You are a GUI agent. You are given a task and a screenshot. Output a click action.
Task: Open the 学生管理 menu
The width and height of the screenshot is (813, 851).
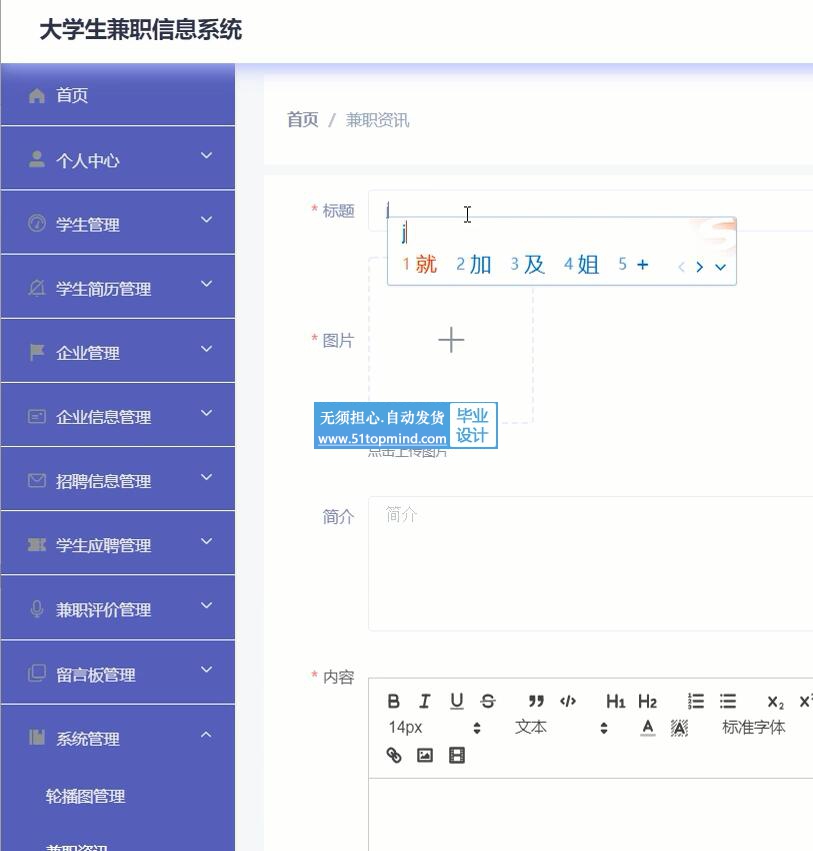point(118,224)
